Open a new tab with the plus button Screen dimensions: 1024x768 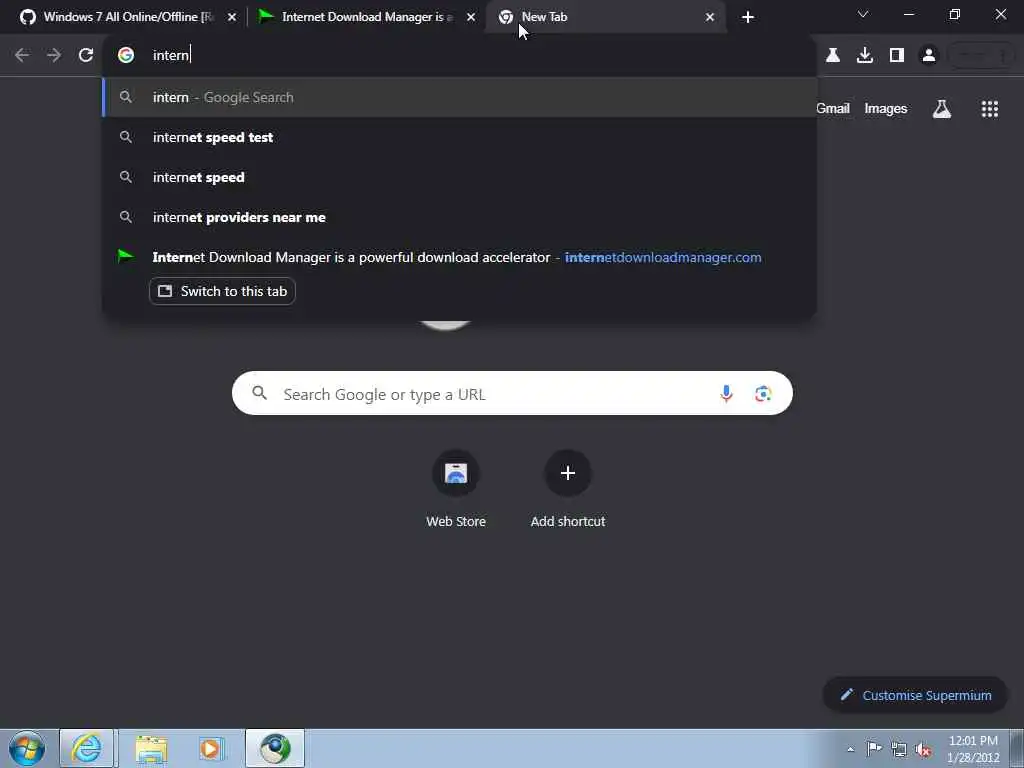(x=748, y=17)
